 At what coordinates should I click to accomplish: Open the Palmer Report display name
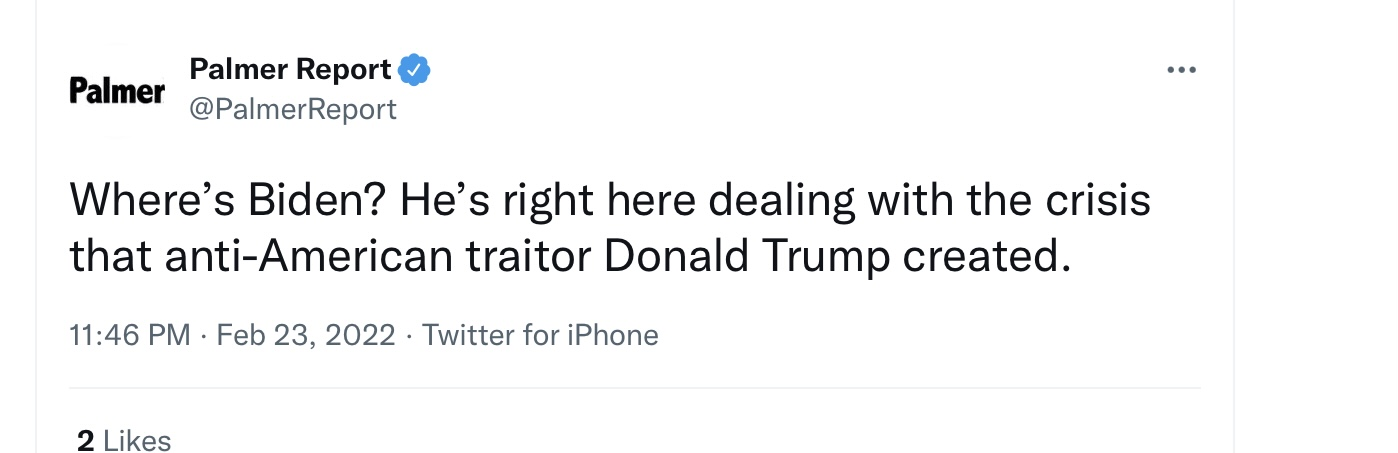[x=290, y=70]
